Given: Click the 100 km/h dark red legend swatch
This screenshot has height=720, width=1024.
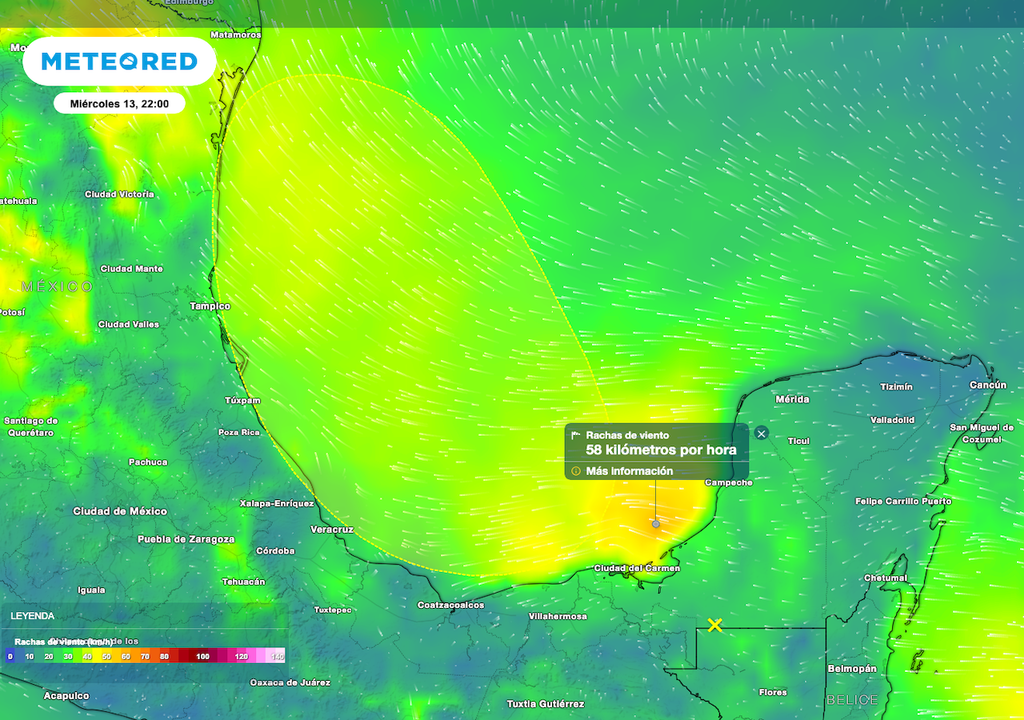Looking at the screenshot, I should [203, 656].
